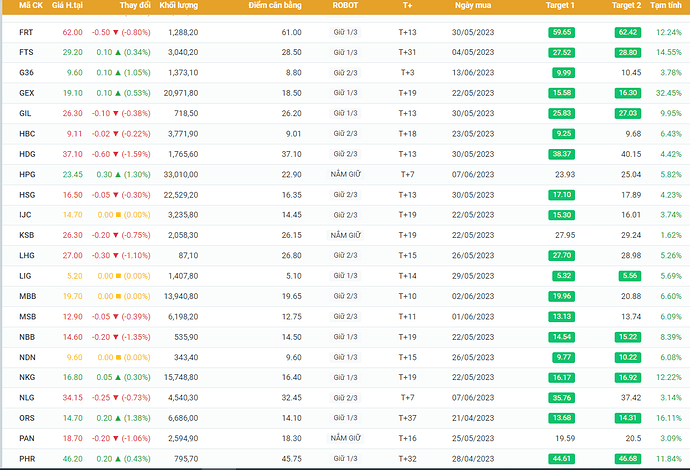
Task: Open the MBB stock symbol
Action: pos(27,296)
